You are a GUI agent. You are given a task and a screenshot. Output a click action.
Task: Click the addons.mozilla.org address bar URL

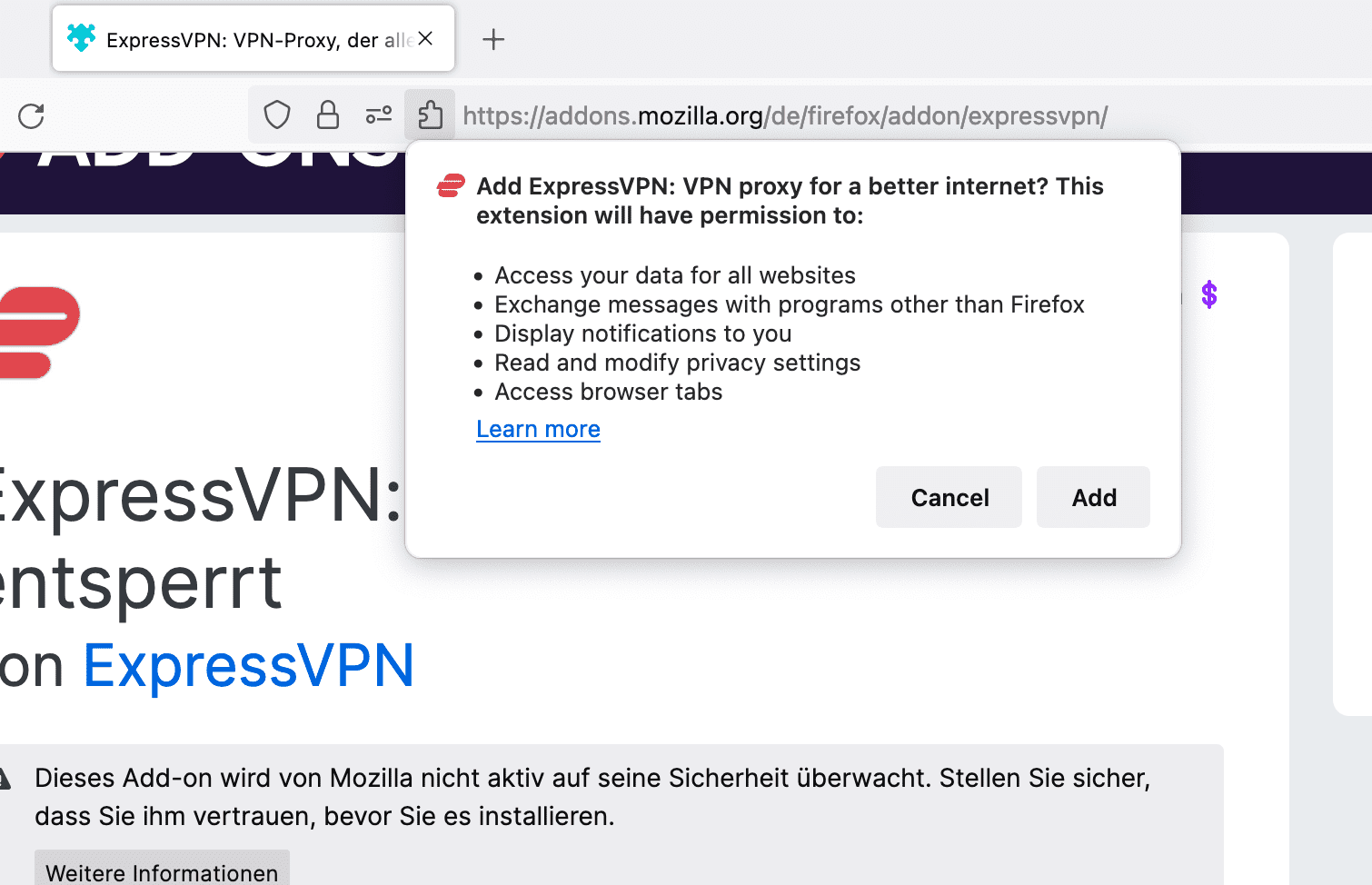pos(785,116)
